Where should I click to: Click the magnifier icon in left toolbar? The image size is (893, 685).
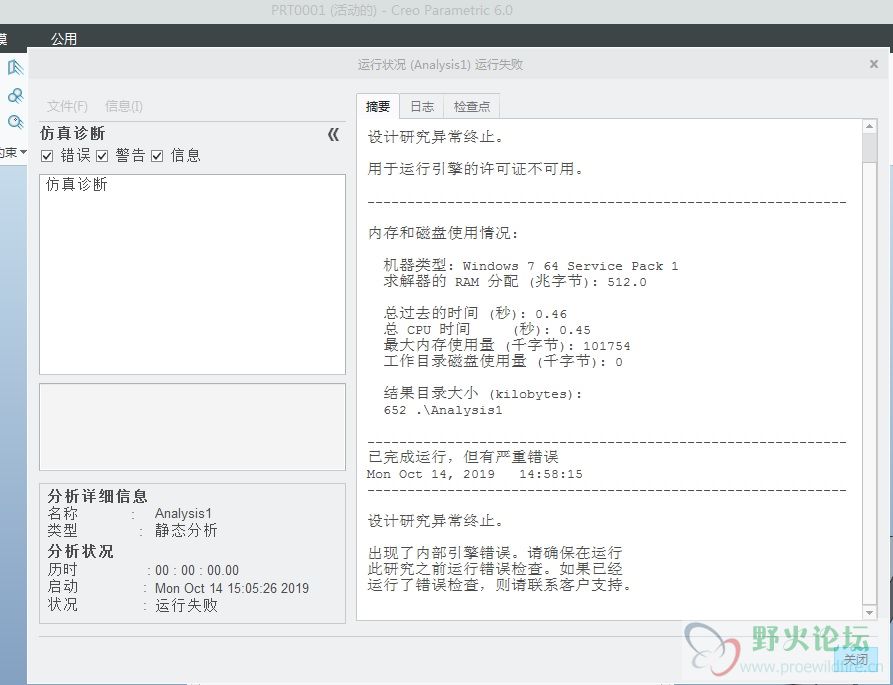pyautogui.click(x=15, y=122)
